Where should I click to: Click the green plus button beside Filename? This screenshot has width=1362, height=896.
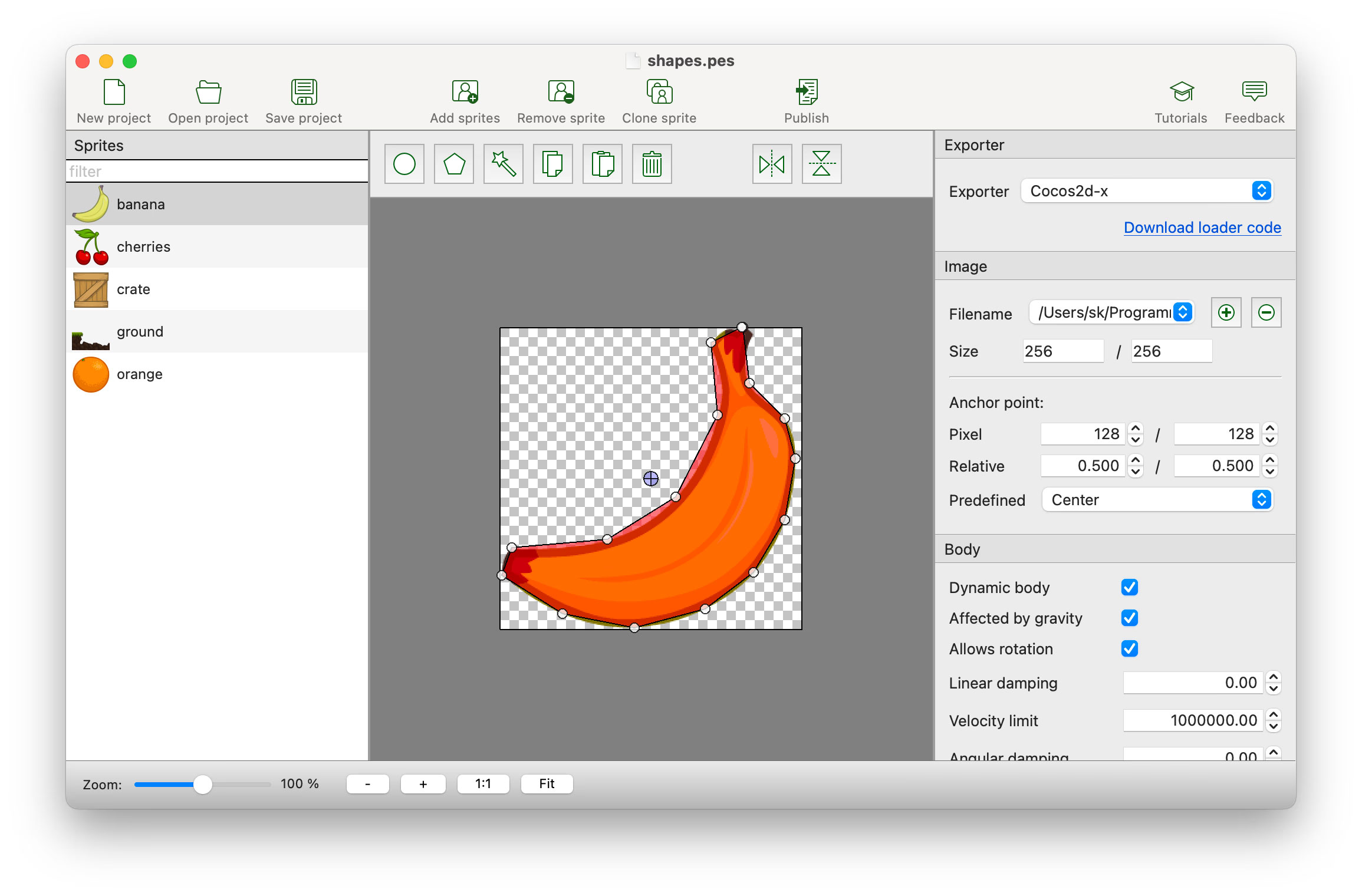1226,312
